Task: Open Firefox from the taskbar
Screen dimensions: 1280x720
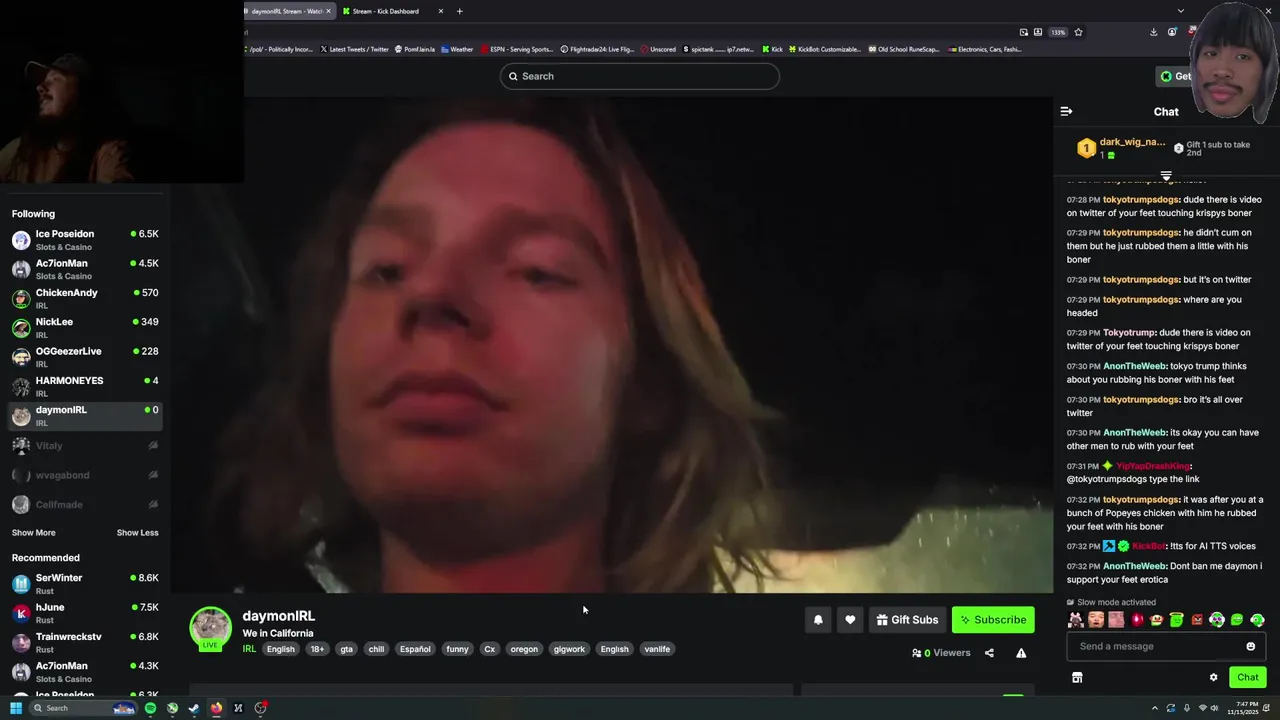Action: (216, 708)
